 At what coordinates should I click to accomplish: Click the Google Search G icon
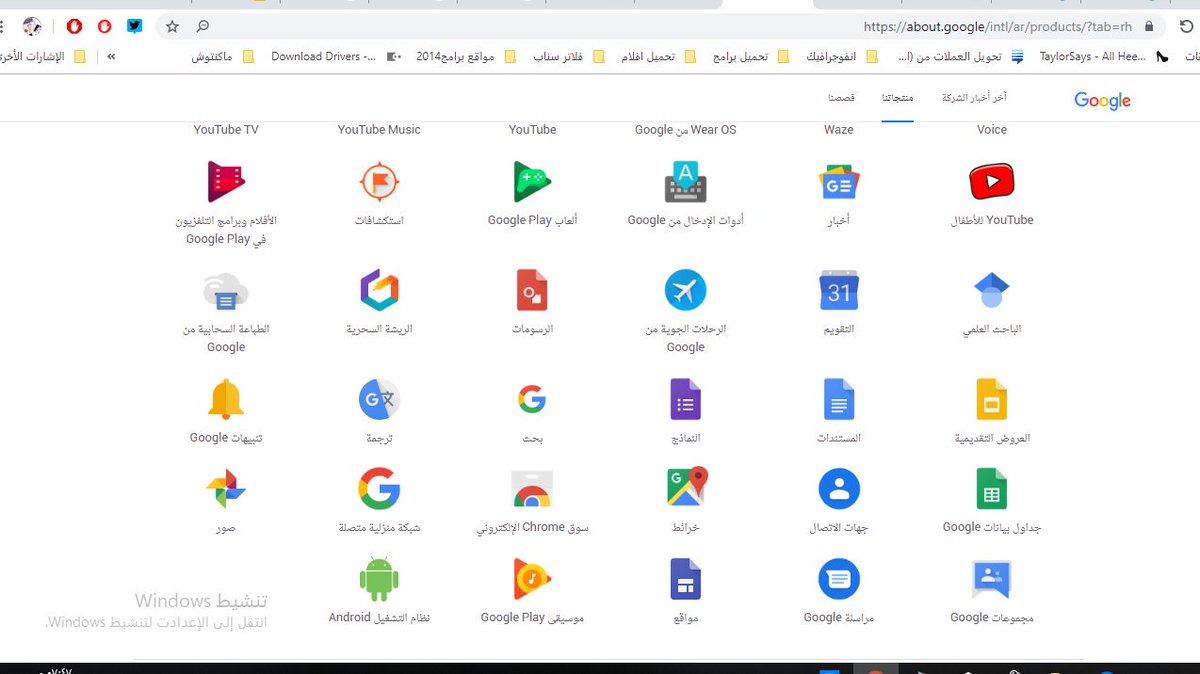(x=532, y=400)
